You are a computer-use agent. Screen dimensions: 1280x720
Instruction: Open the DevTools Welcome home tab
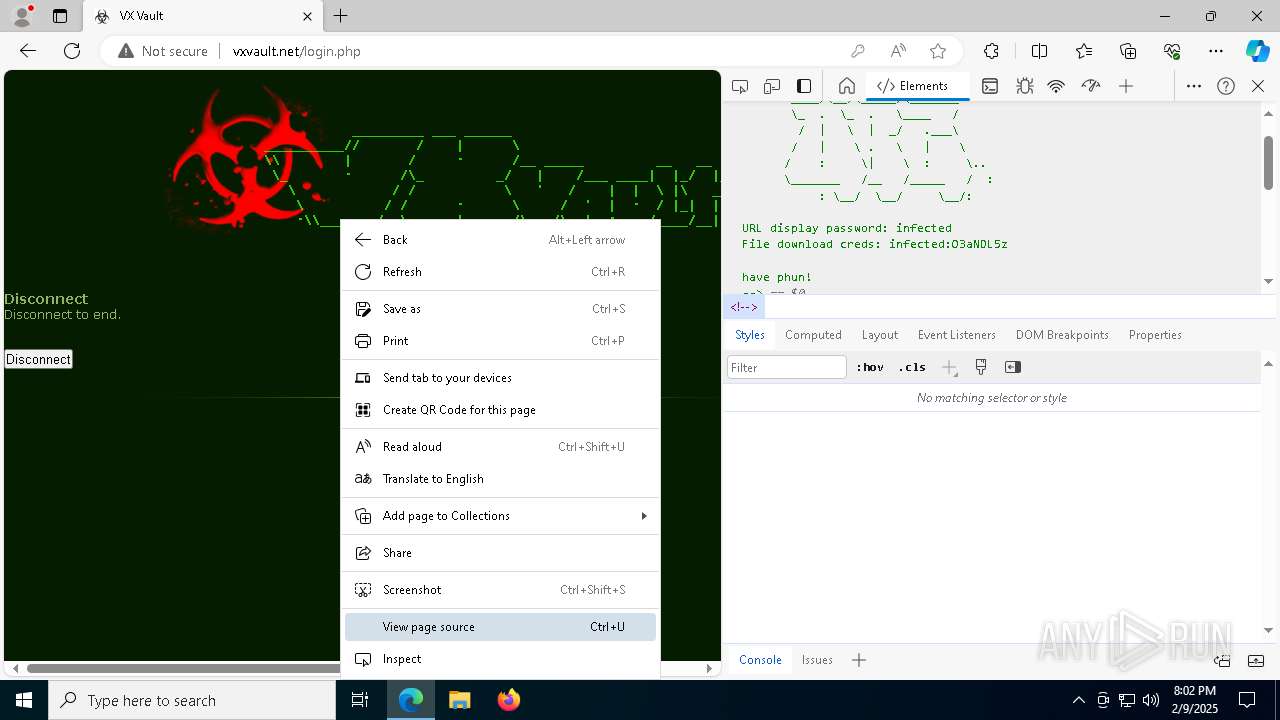tap(846, 86)
